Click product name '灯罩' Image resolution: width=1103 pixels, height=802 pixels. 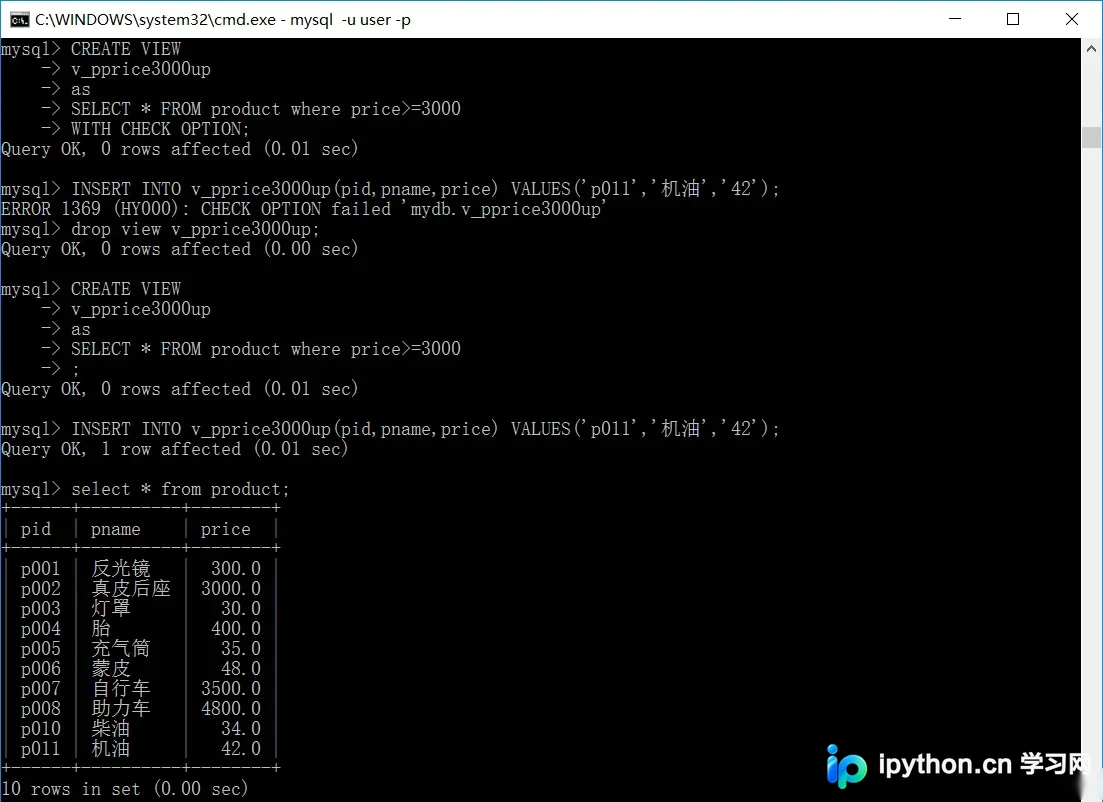pos(110,609)
